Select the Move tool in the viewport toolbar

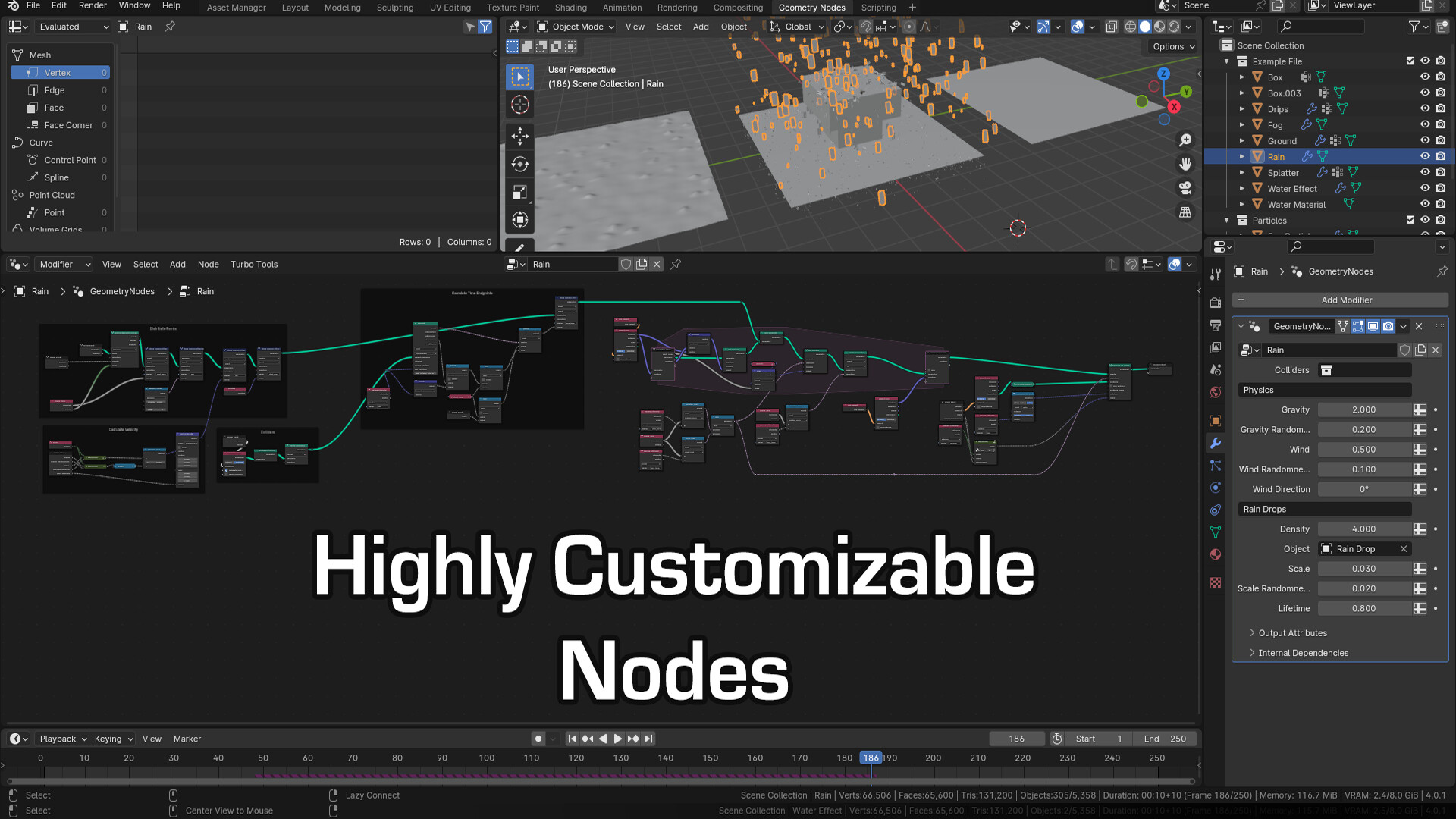click(520, 136)
